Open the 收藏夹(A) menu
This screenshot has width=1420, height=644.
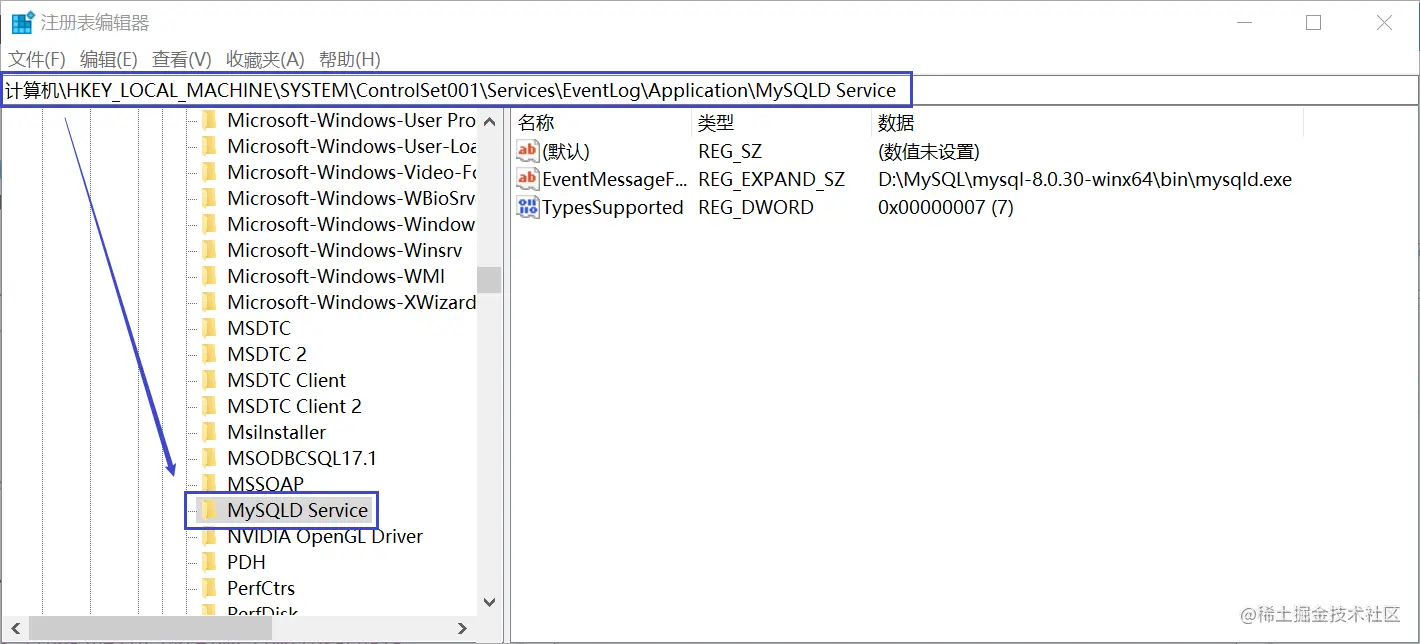coord(265,59)
